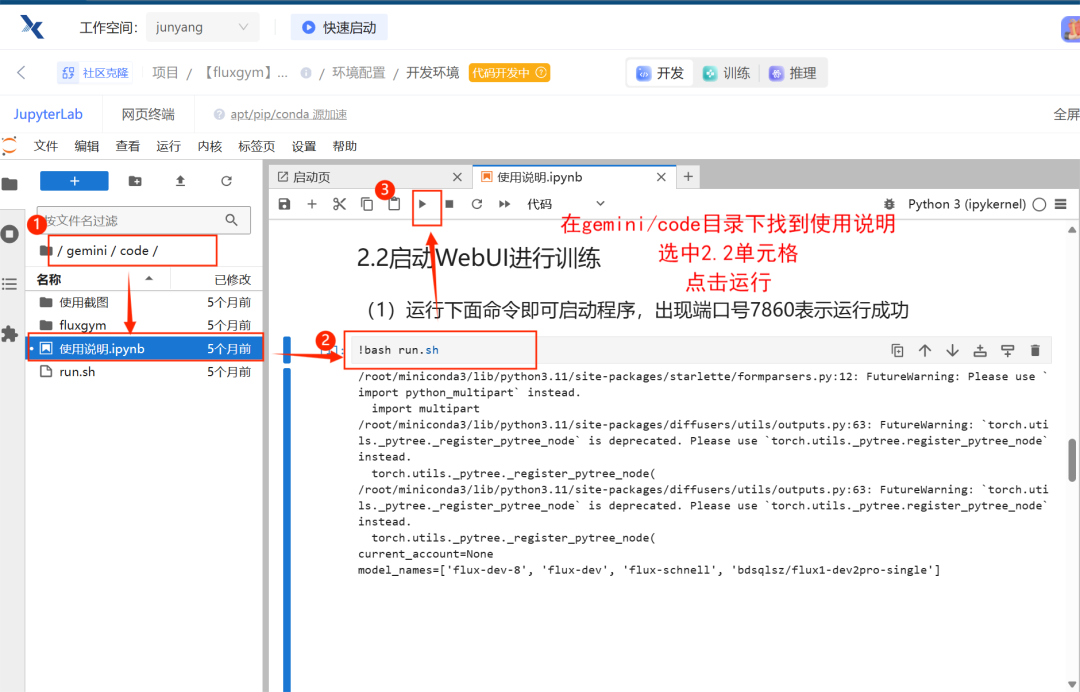Screen dimensions: 1080x692
Task: Navigate to gemini in the breadcrumb path
Action: (x=87, y=251)
